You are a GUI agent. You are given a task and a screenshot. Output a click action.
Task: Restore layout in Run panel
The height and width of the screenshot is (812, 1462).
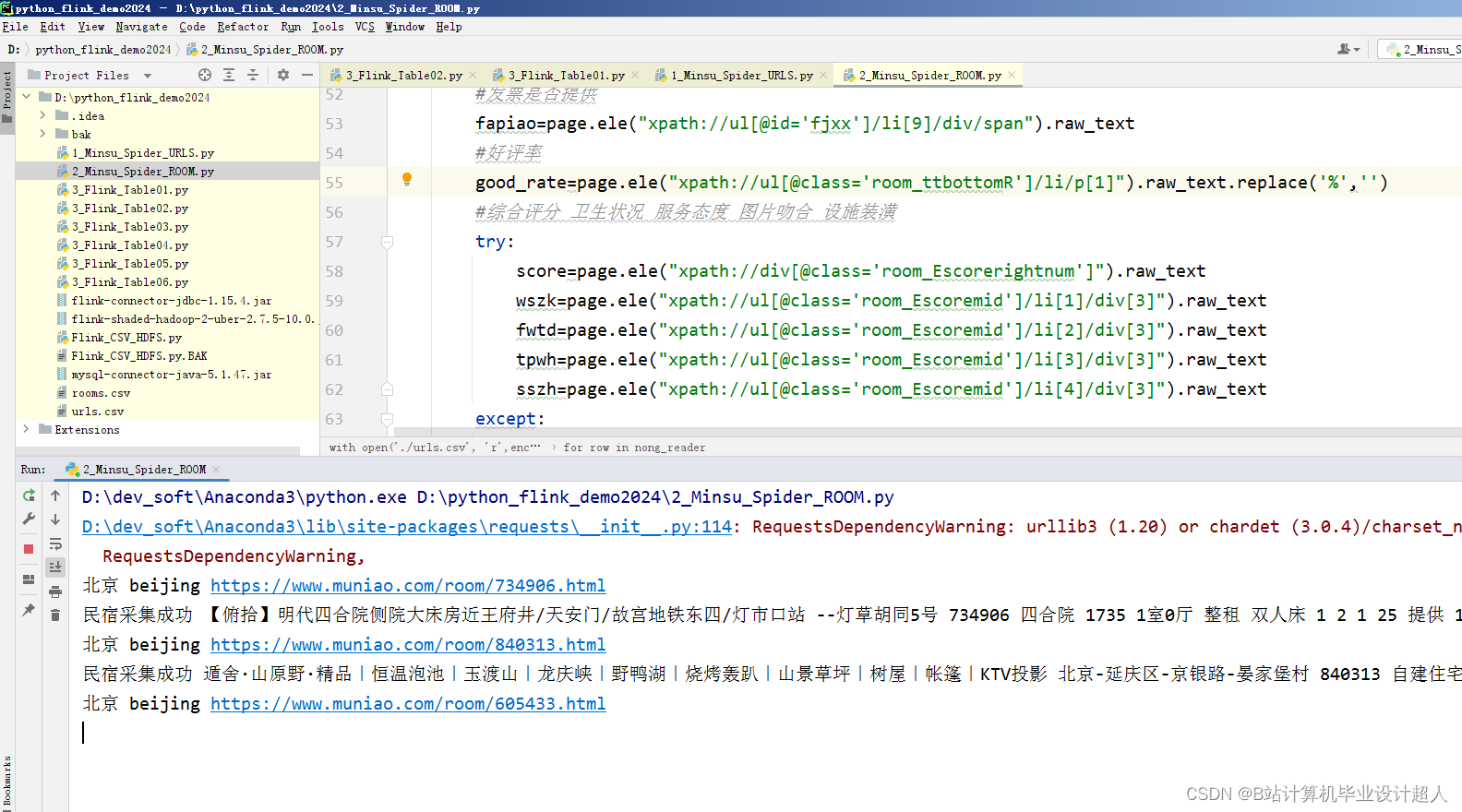(29, 579)
